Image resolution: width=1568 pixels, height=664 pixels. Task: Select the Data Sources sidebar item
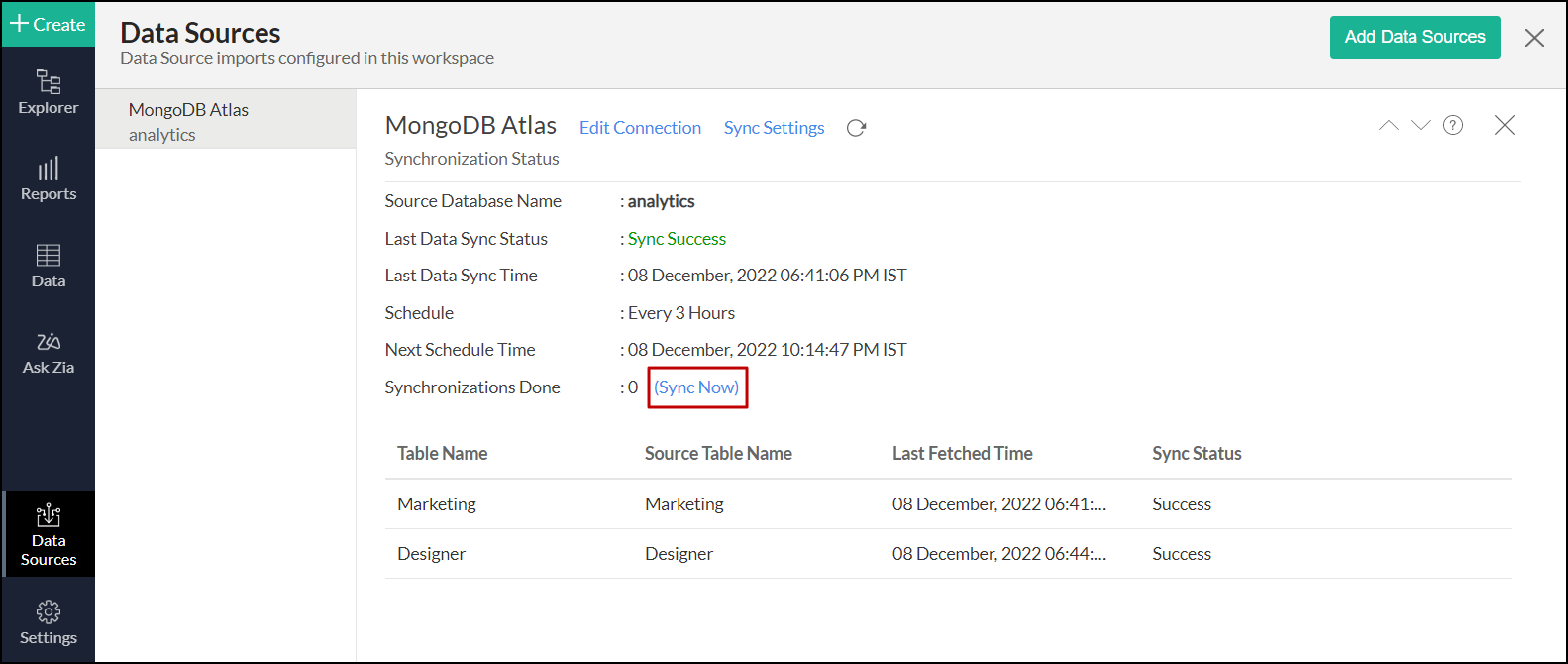[48, 533]
